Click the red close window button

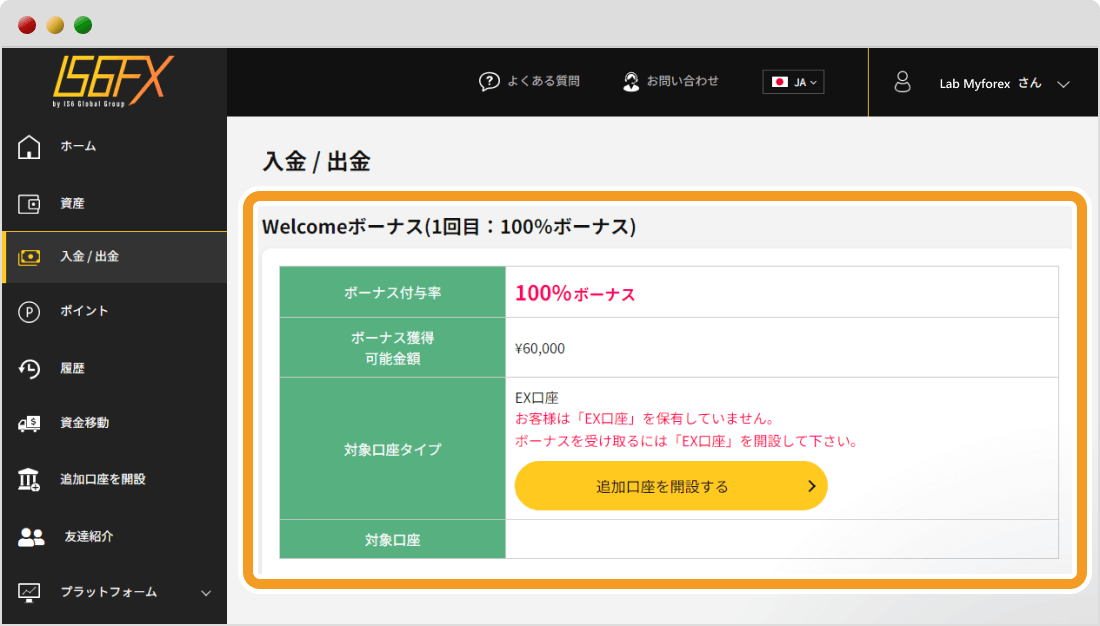click(x=27, y=25)
